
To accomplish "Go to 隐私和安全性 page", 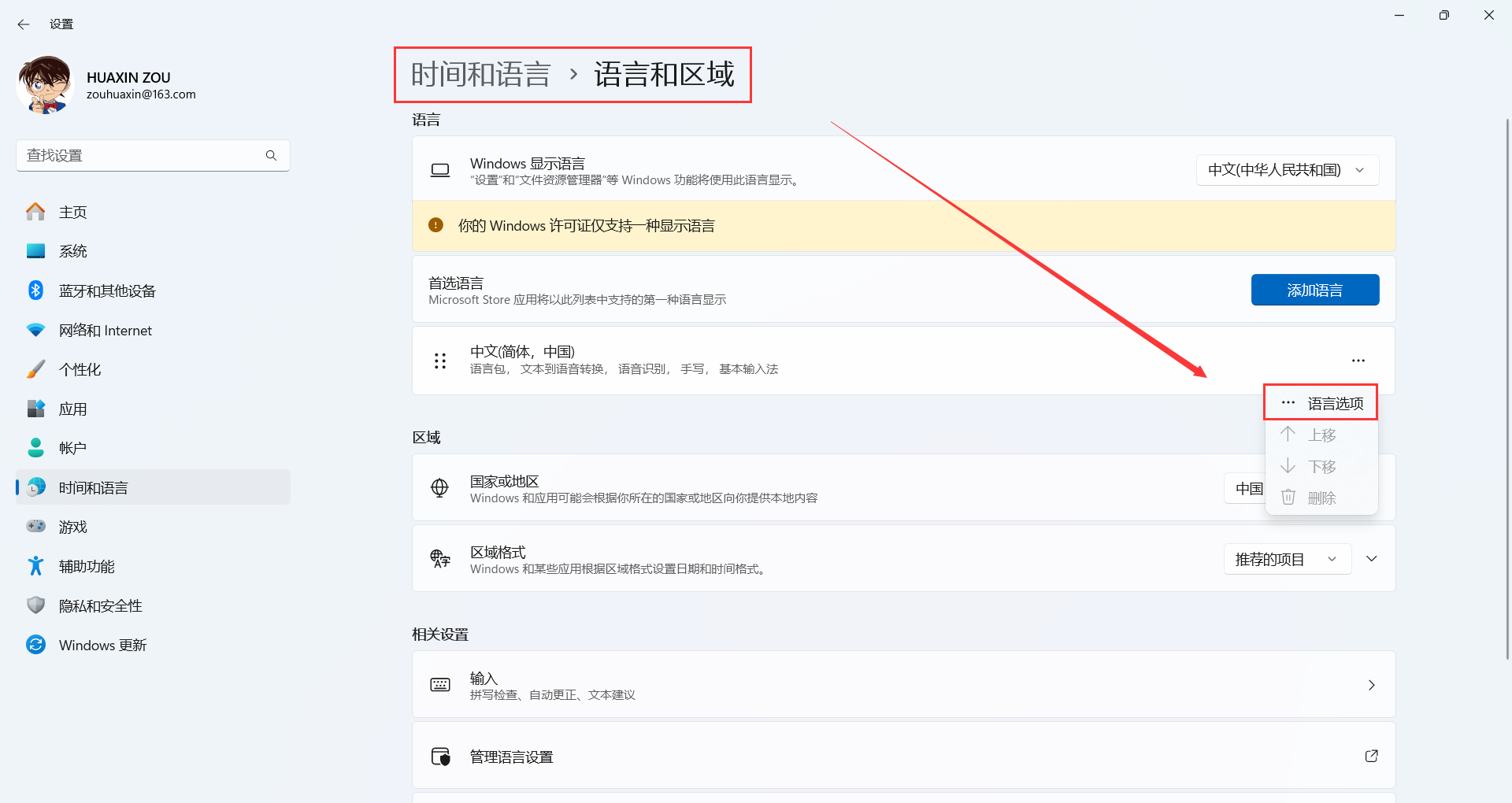I will tap(153, 605).
